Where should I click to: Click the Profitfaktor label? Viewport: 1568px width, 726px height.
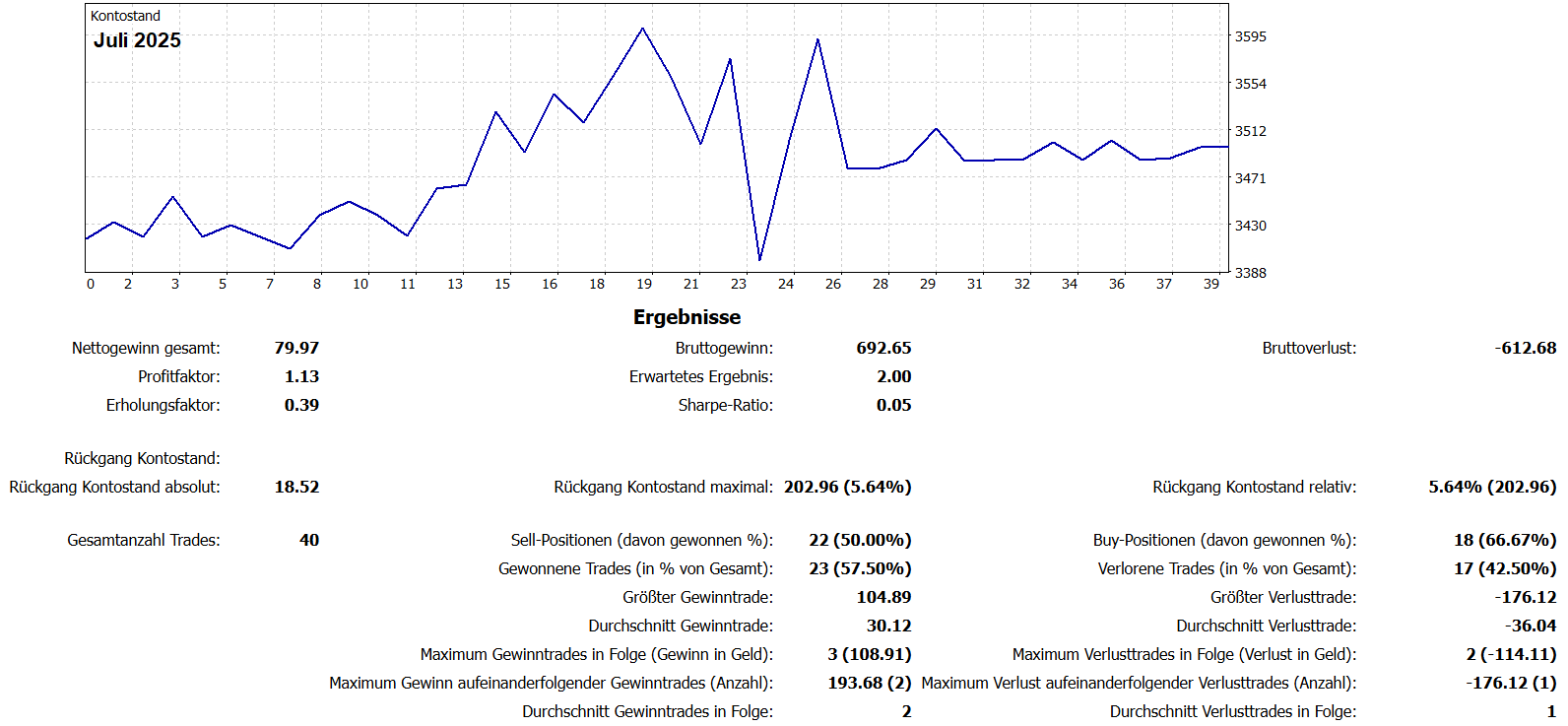pyautogui.click(x=179, y=376)
